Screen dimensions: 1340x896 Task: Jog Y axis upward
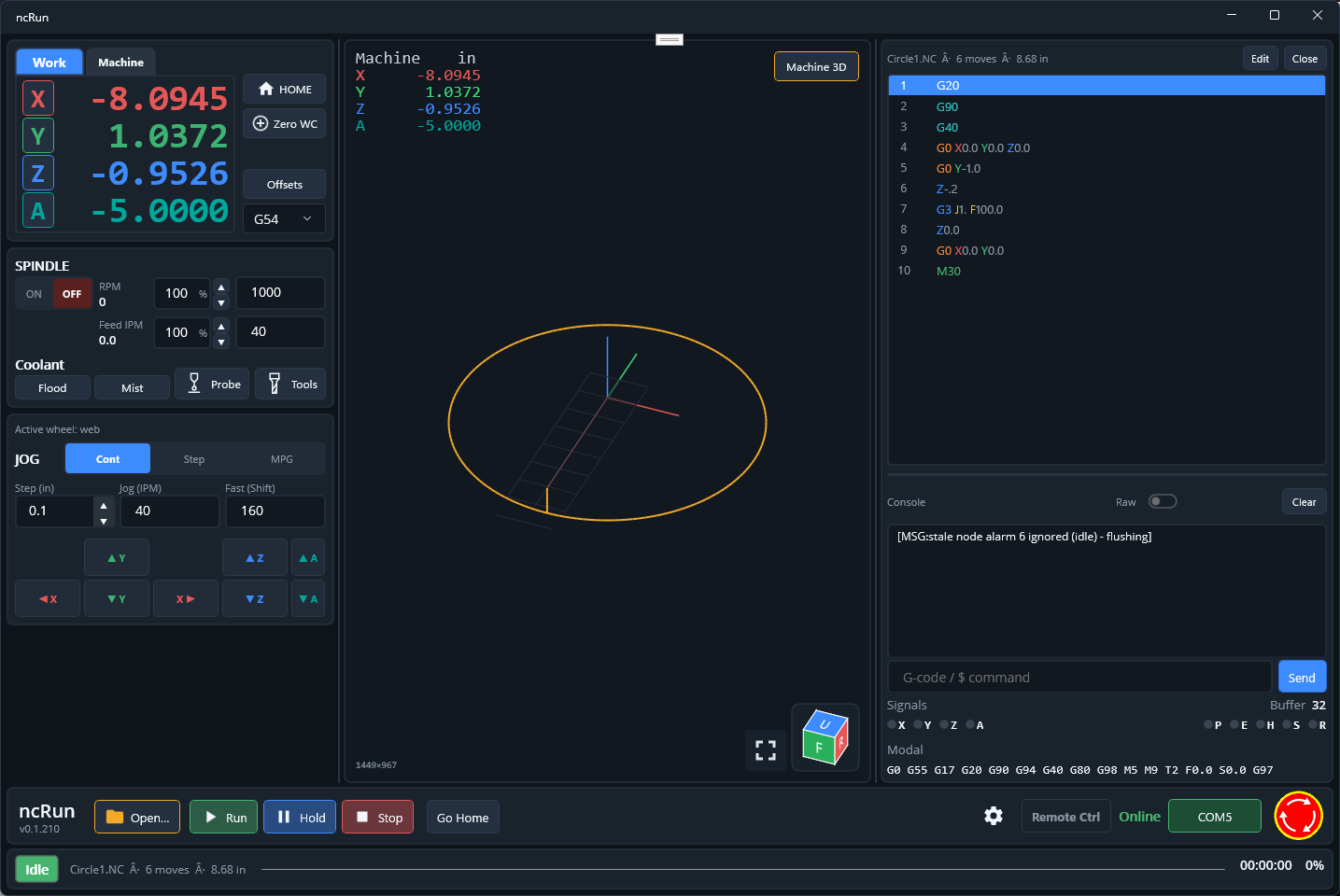tap(117, 558)
